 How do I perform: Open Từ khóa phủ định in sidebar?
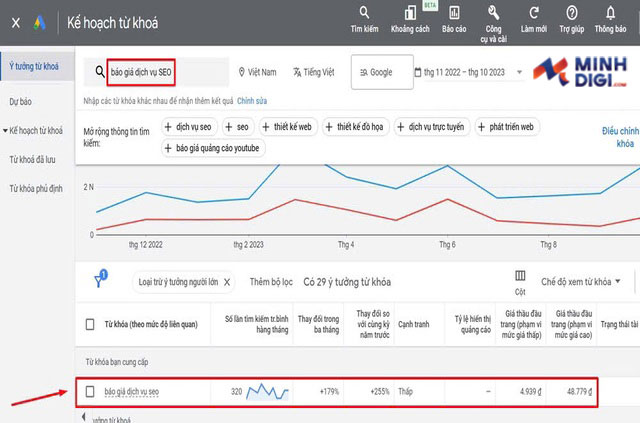click(36, 188)
